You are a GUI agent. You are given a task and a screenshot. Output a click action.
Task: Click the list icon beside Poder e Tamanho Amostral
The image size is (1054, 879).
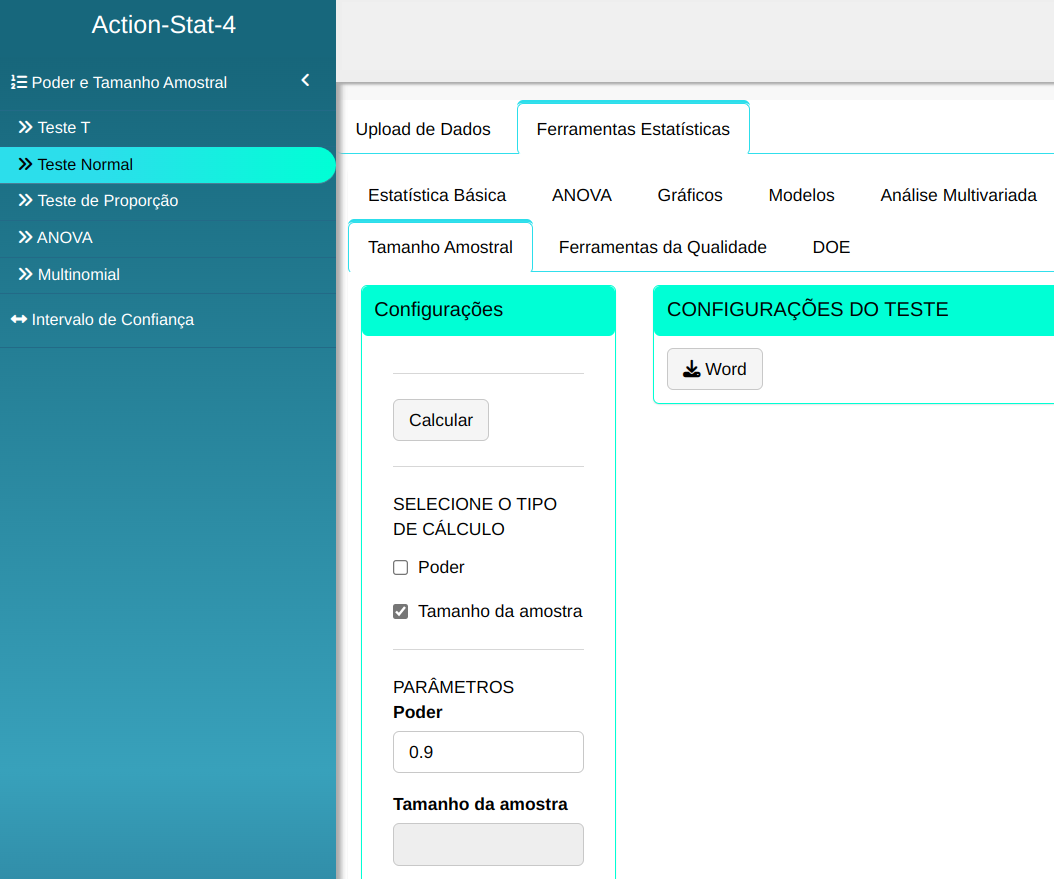tap(18, 83)
